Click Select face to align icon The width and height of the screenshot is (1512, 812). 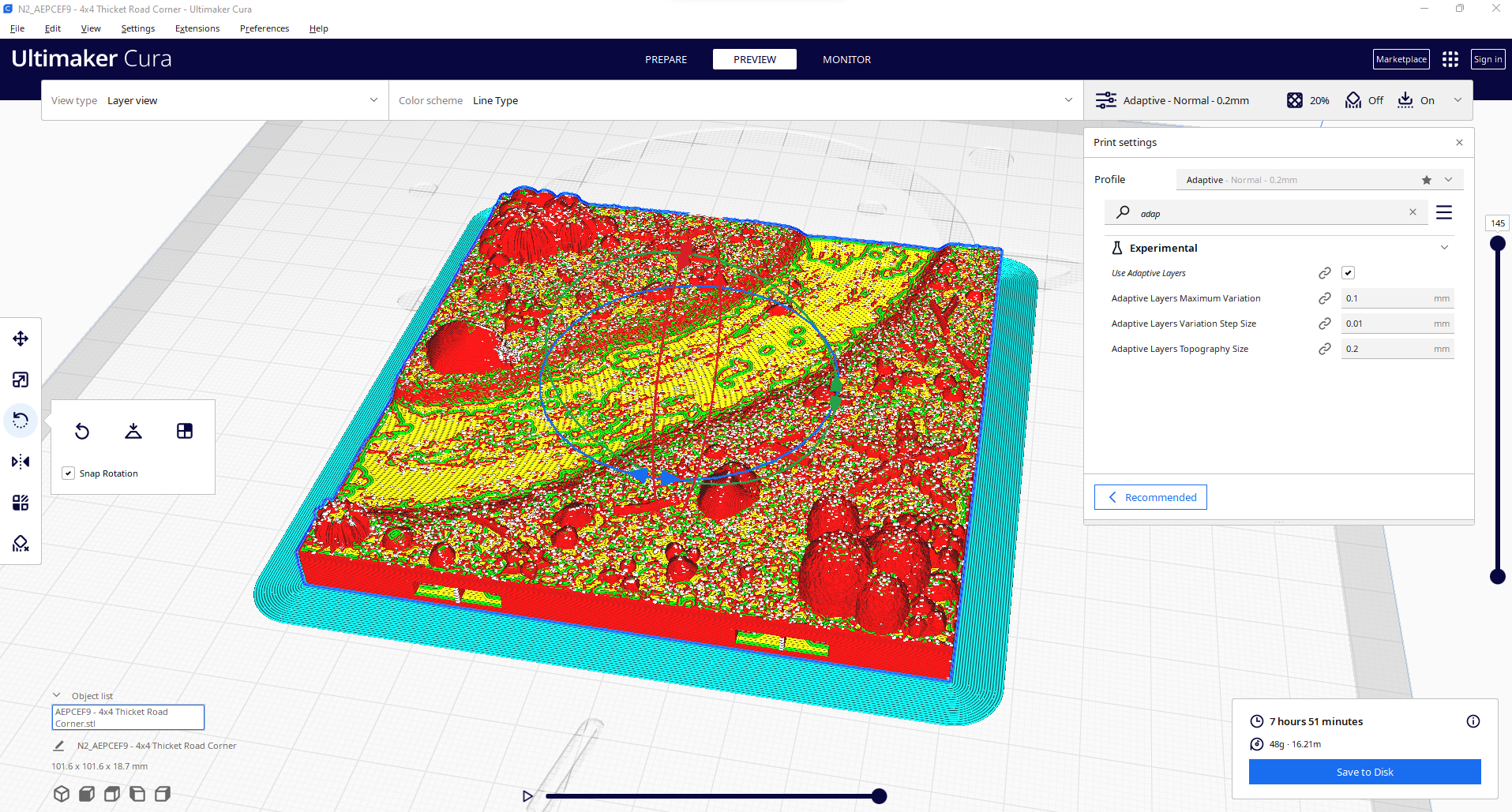coord(185,431)
